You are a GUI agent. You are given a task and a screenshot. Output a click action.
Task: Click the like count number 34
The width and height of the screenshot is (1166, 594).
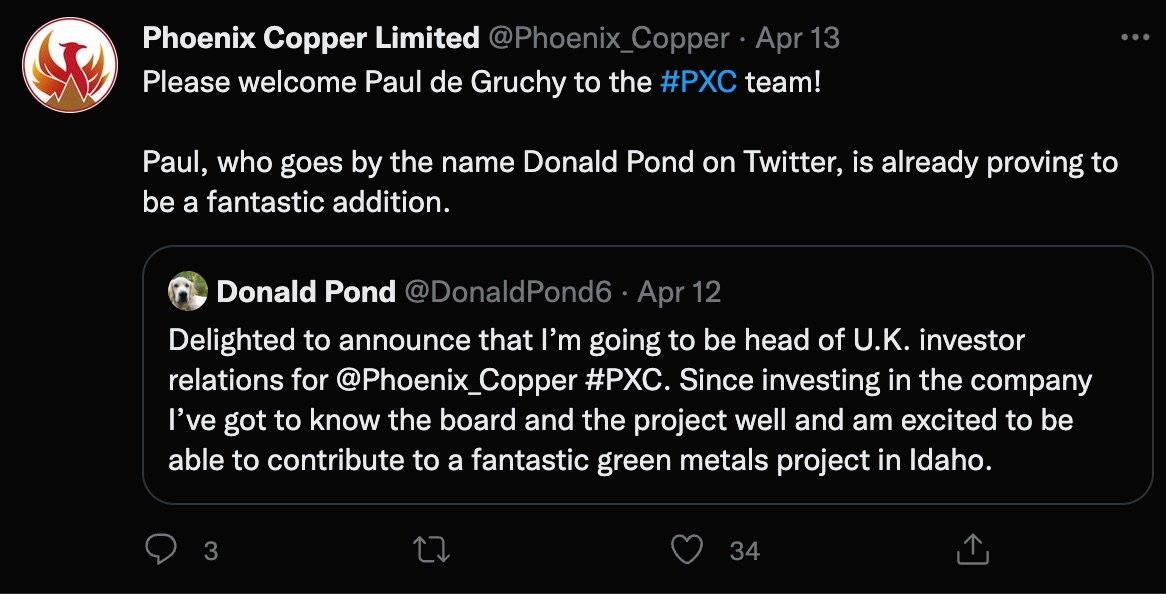[744, 551]
